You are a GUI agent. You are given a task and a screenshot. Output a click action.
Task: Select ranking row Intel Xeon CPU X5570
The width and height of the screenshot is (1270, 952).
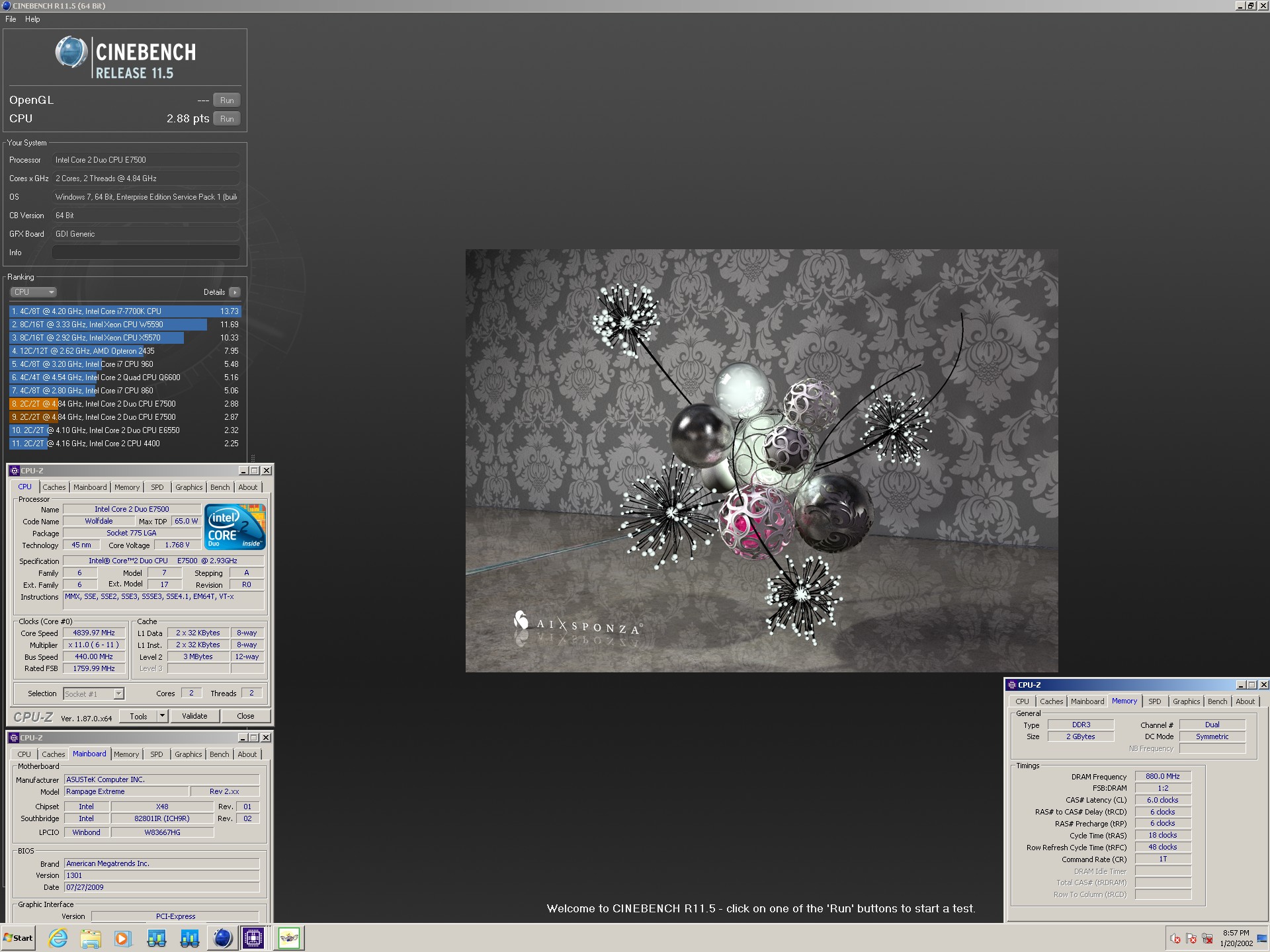[x=125, y=338]
